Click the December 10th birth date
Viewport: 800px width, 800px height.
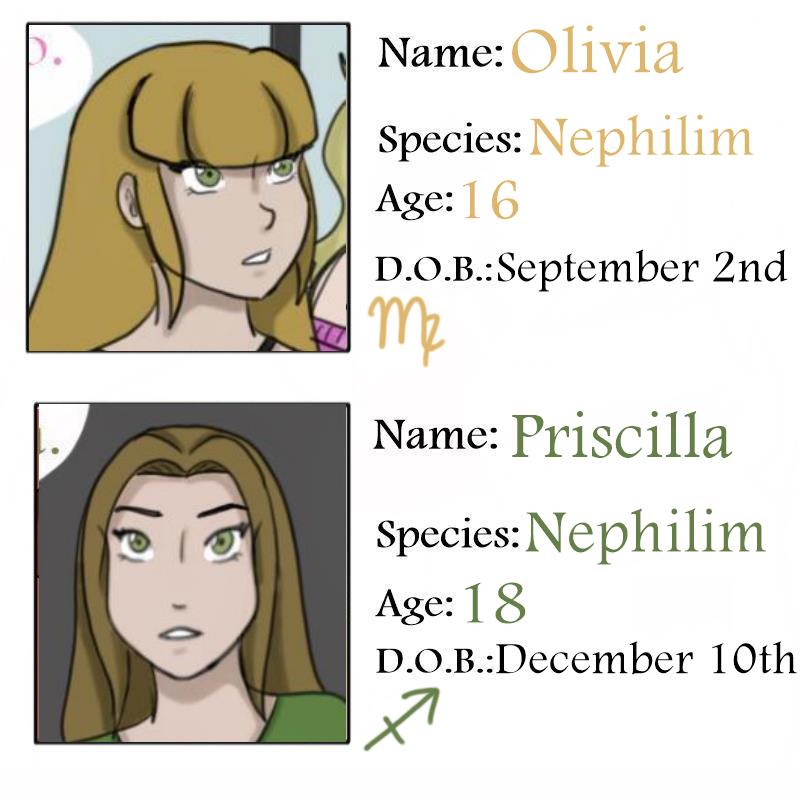coord(647,660)
